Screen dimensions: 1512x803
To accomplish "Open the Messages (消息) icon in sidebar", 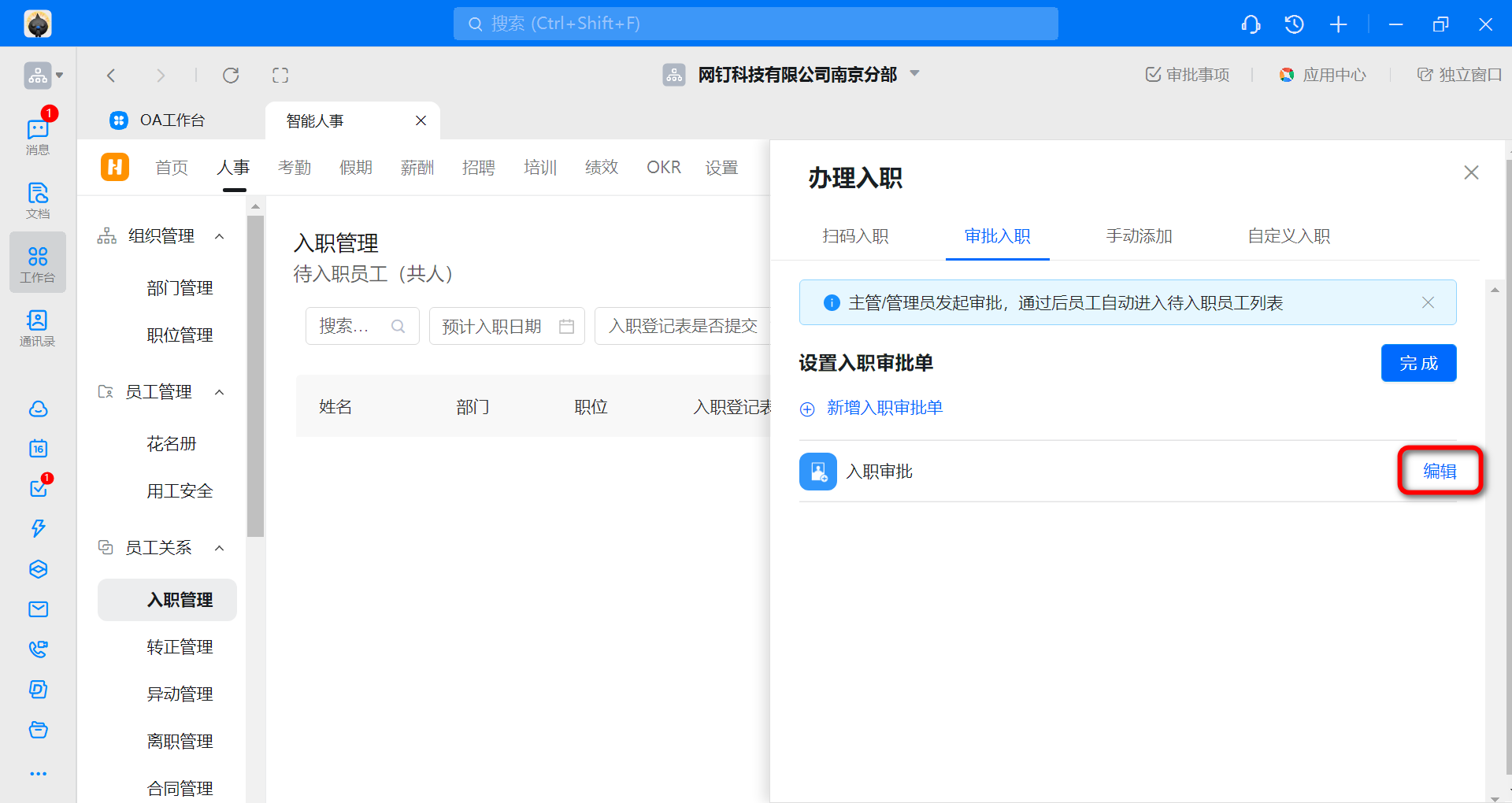I will click(x=38, y=135).
